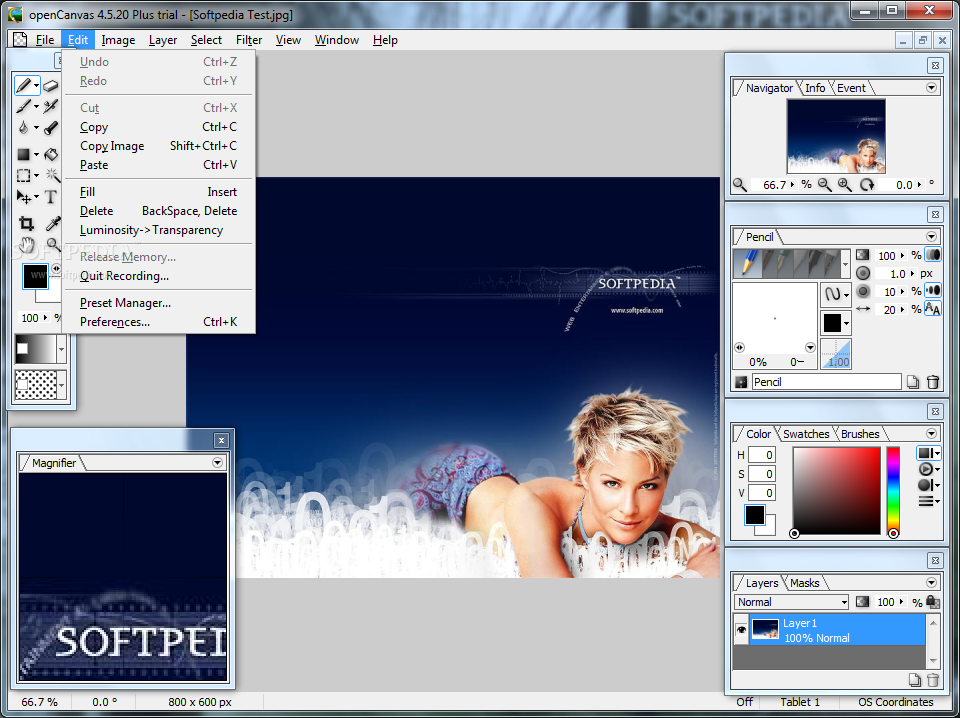Select the Magic Wand tool
The image size is (960, 718).
coord(52,176)
